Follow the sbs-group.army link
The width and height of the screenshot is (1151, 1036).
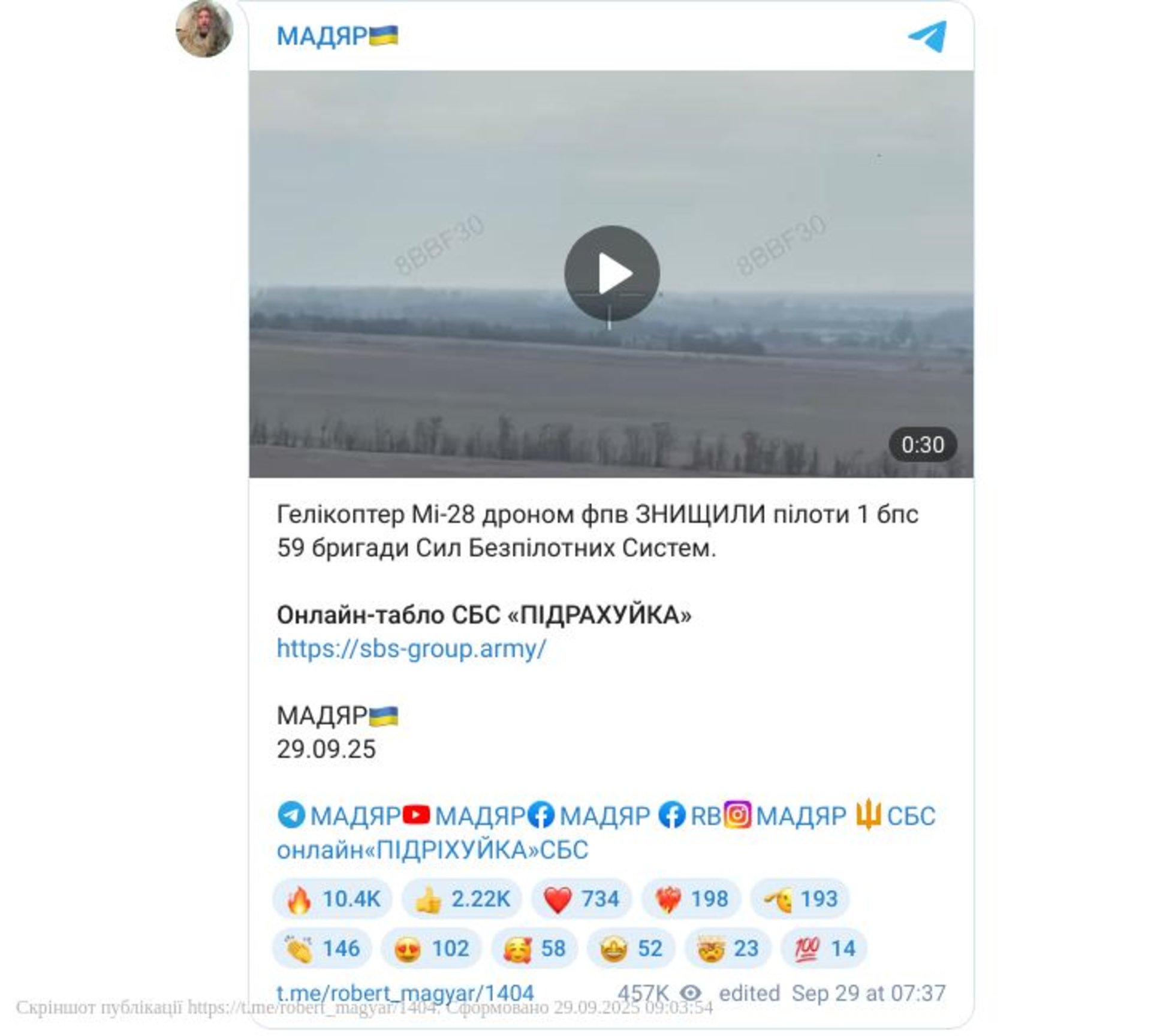pos(411,649)
